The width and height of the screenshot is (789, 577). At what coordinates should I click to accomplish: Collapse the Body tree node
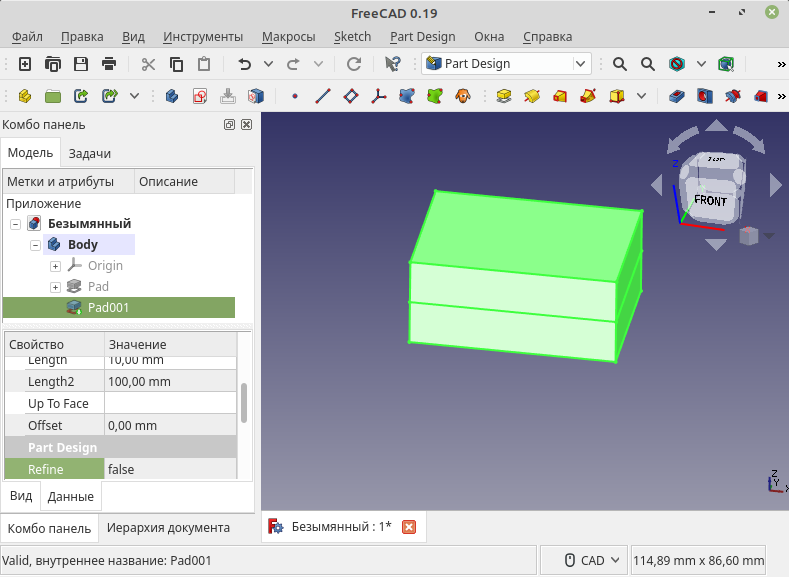point(35,245)
